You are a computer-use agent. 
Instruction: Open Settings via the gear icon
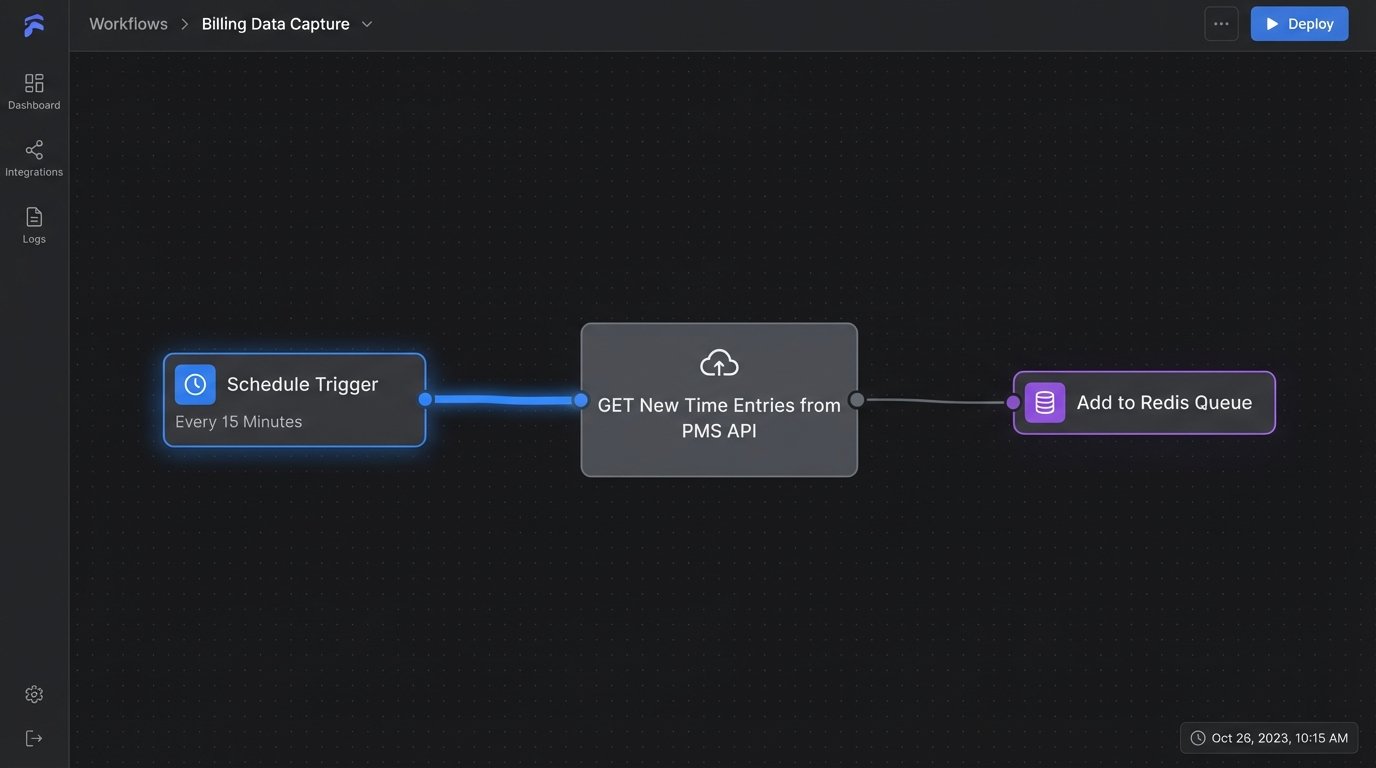tap(33, 693)
